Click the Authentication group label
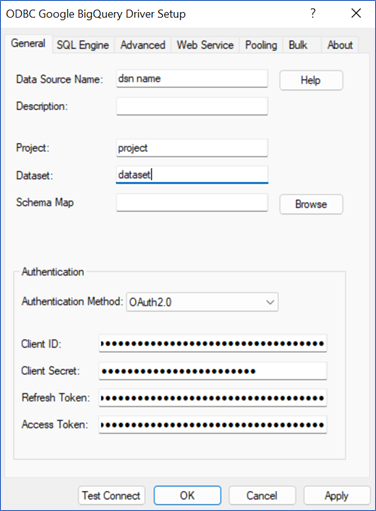The height and width of the screenshot is (511, 376). pyautogui.click(x=53, y=272)
